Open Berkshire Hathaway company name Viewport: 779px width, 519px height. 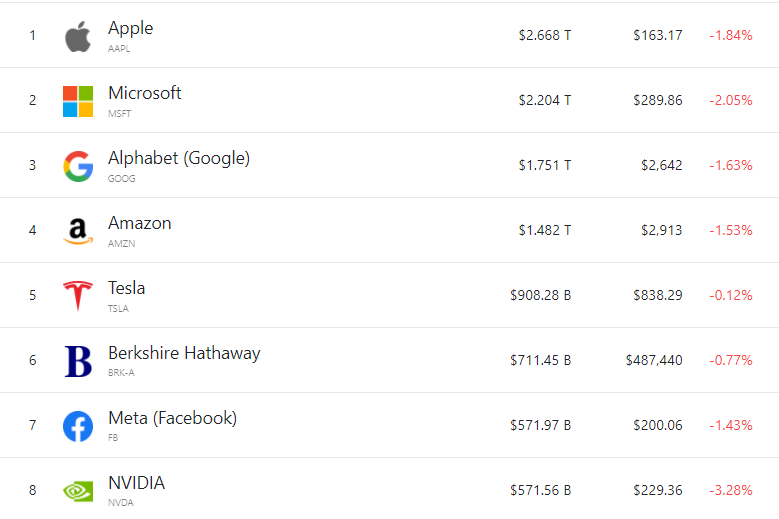pyautogui.click(x=184, y=353)
